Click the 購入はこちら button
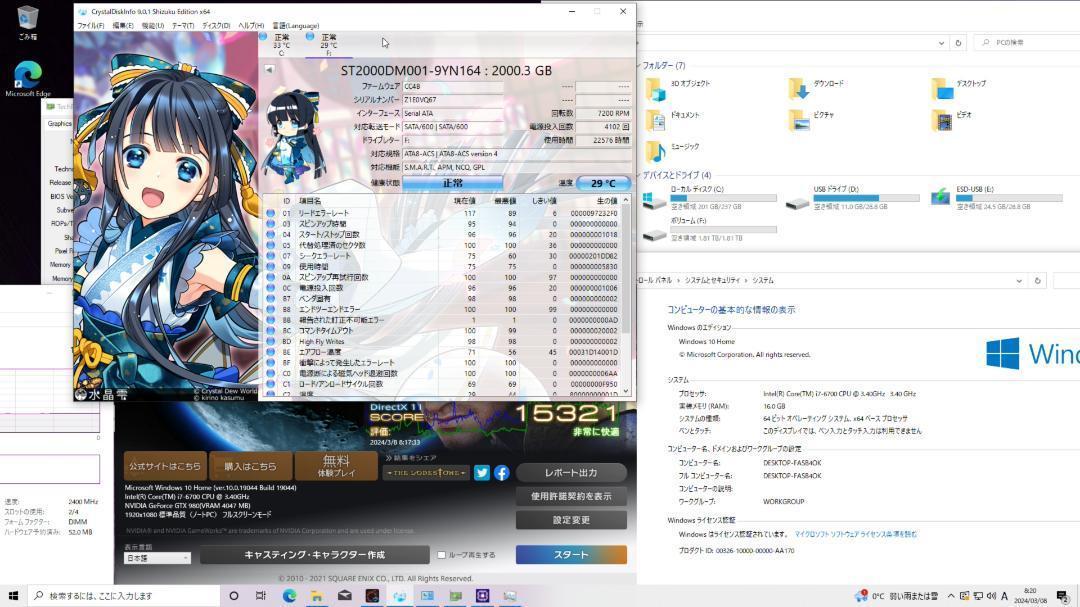The image size is (1080, 607). (x=250, y=466)
